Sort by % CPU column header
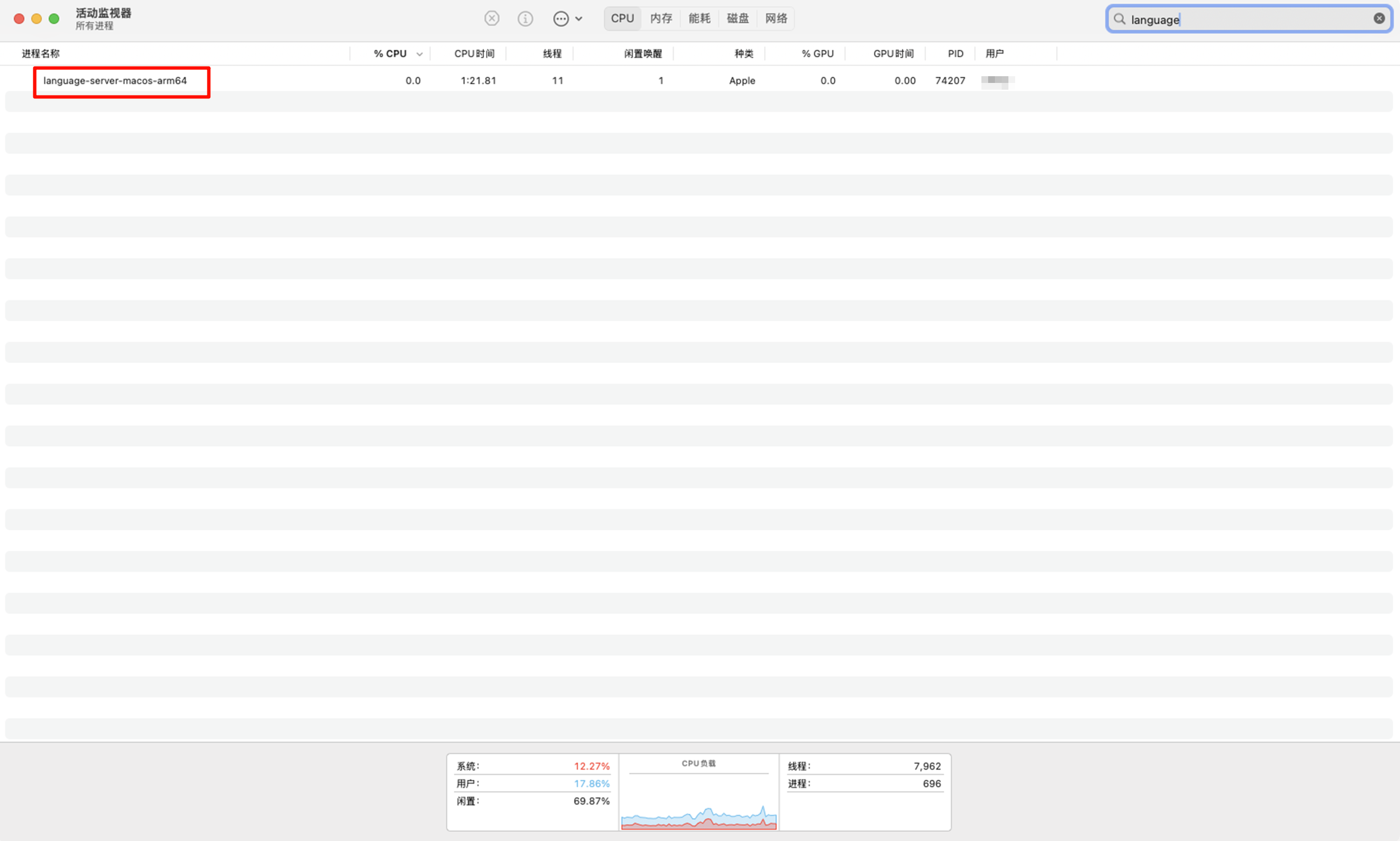This screenshot has width=1400, height=841. coord(390,54)
